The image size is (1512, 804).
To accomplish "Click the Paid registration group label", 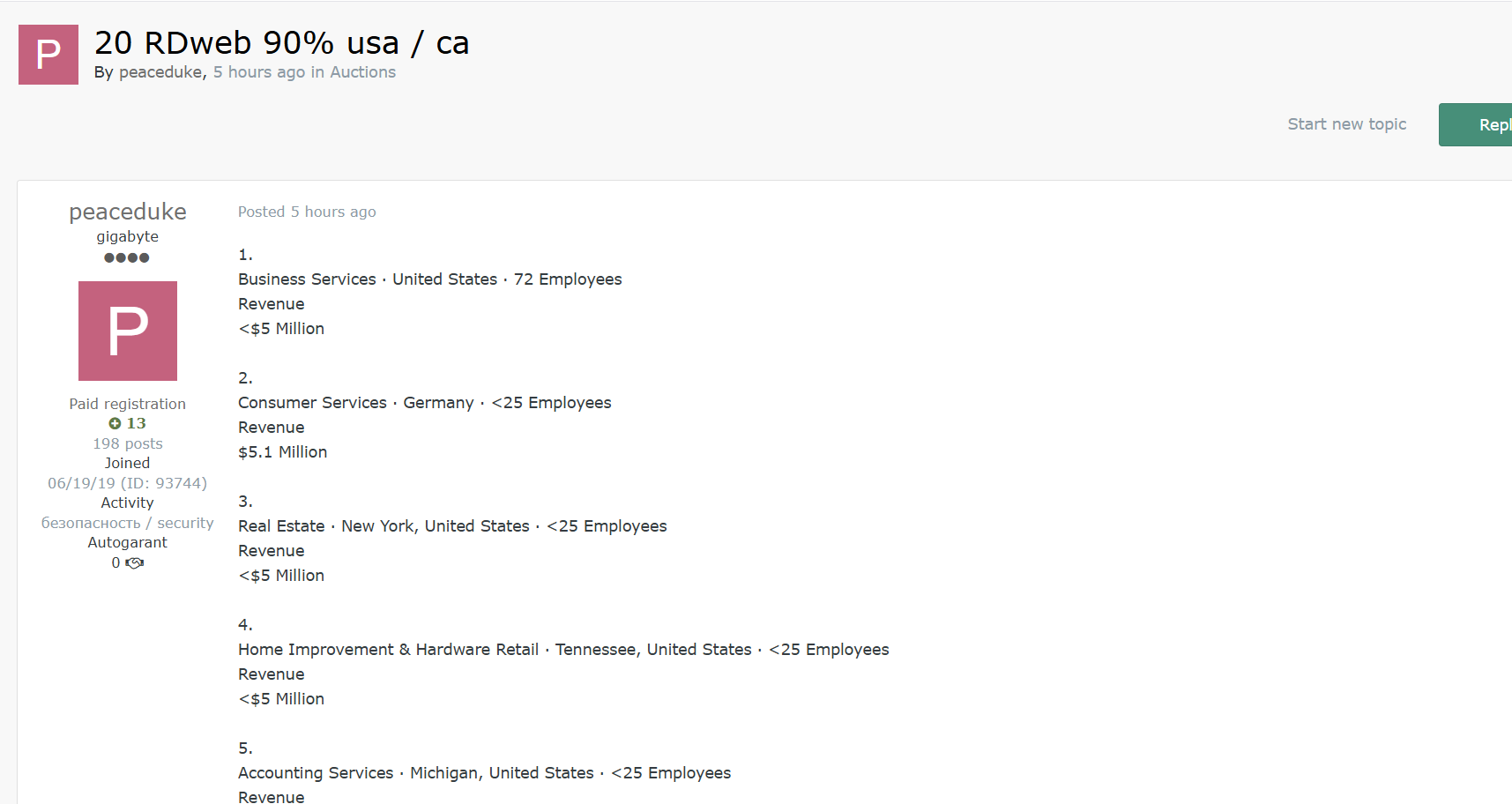I will coord(128,404).
